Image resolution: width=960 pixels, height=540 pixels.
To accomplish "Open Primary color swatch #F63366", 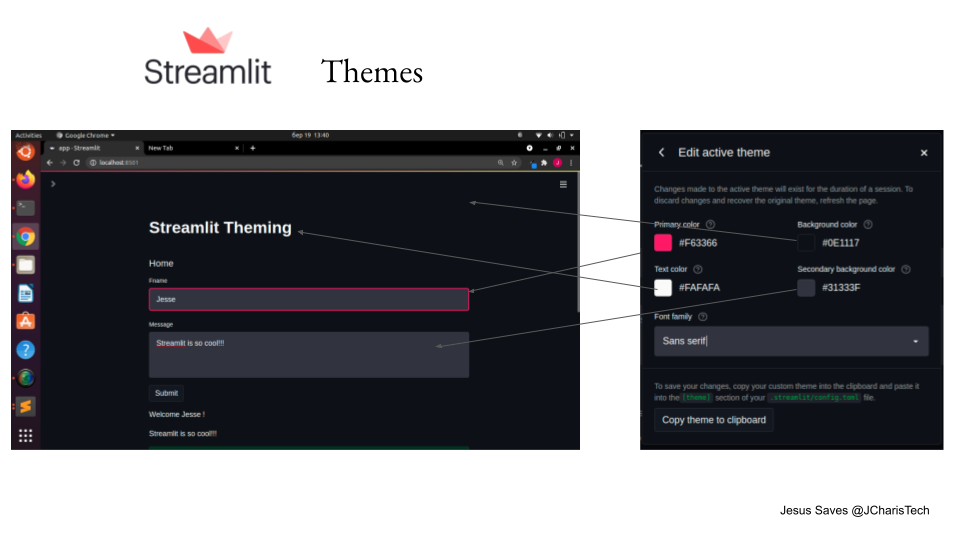I will pos(663,242).
